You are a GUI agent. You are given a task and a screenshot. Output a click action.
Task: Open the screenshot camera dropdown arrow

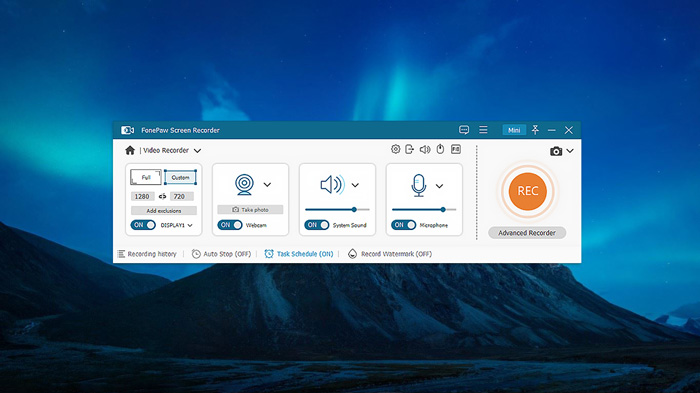[570, 151]
